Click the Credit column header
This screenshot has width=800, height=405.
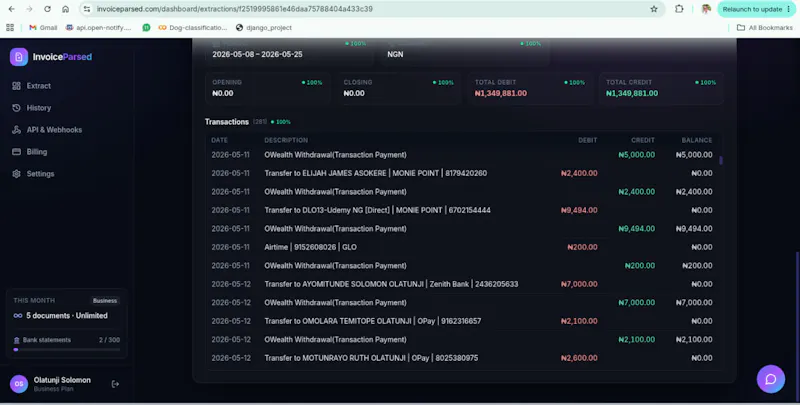tap(642, 140)
